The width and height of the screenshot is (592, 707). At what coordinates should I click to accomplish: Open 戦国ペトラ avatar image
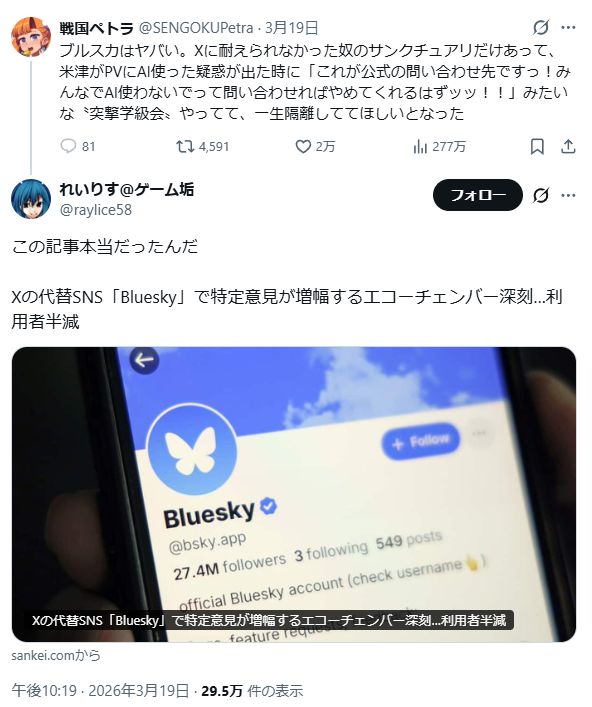tap(31, 37)
